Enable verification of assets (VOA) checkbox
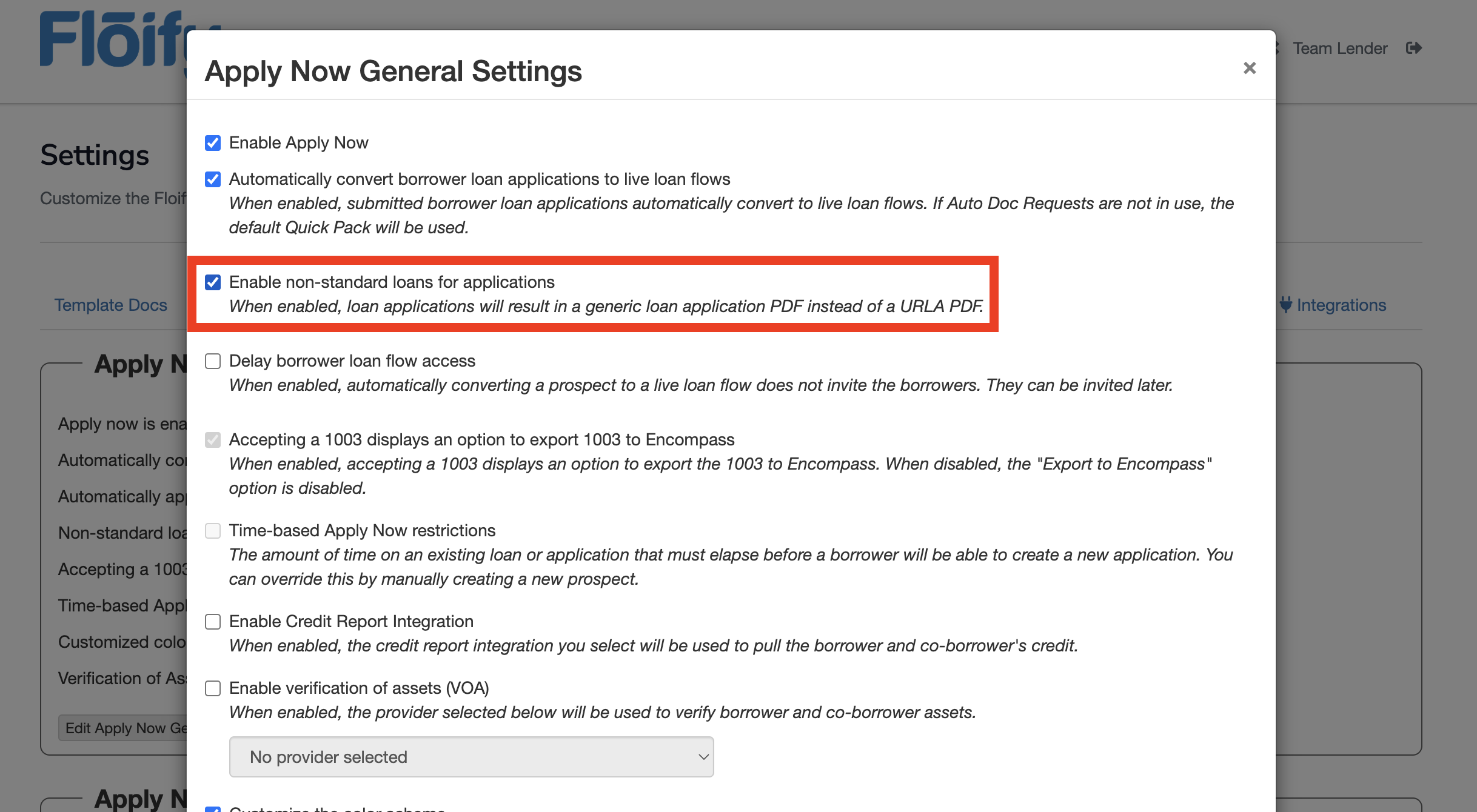Viewport: 1477px width, 812px height. (x=213, y=688)
